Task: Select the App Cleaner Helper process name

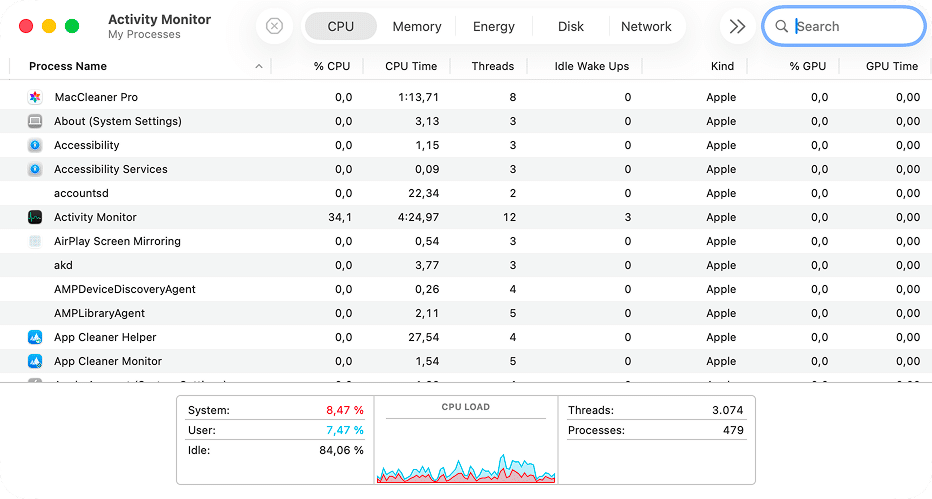Action: (105, 337)
